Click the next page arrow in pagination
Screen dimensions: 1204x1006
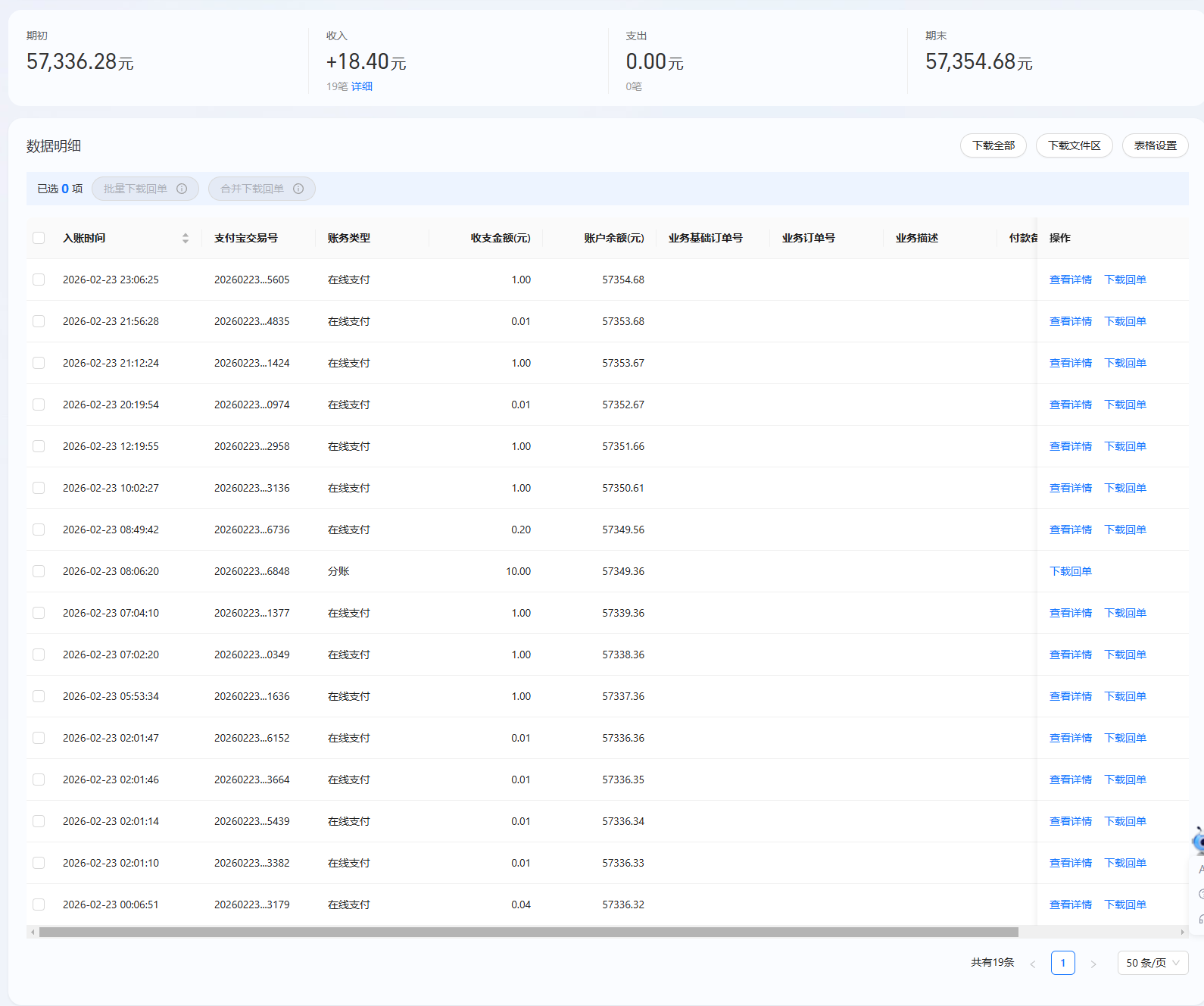[x=1093, y=964]
